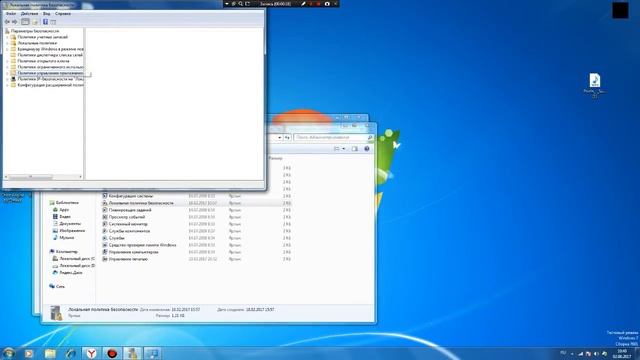
Task: Expand Политики открытого ключа node
Action: pos(7,61)
